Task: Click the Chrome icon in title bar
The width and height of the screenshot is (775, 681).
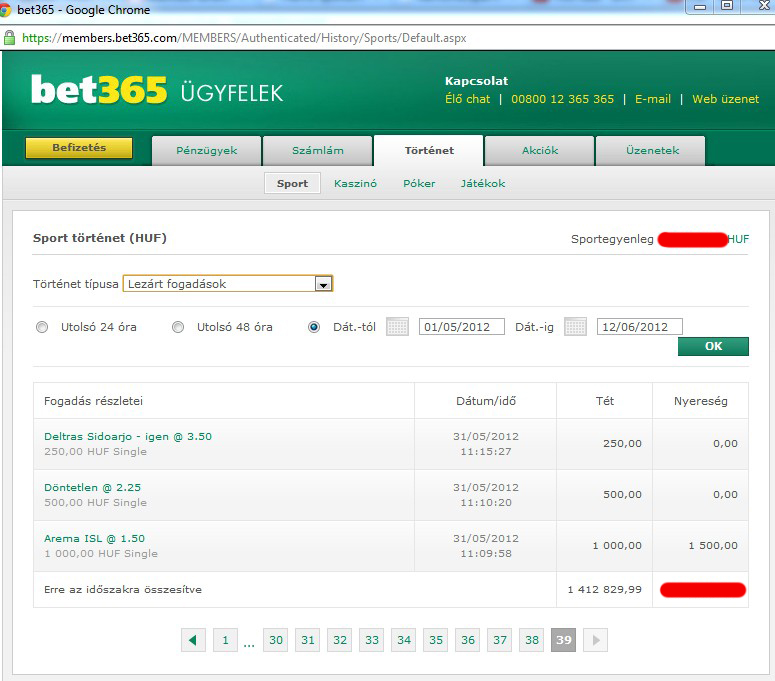Action: pyautogui.click(x=5, y=10)
